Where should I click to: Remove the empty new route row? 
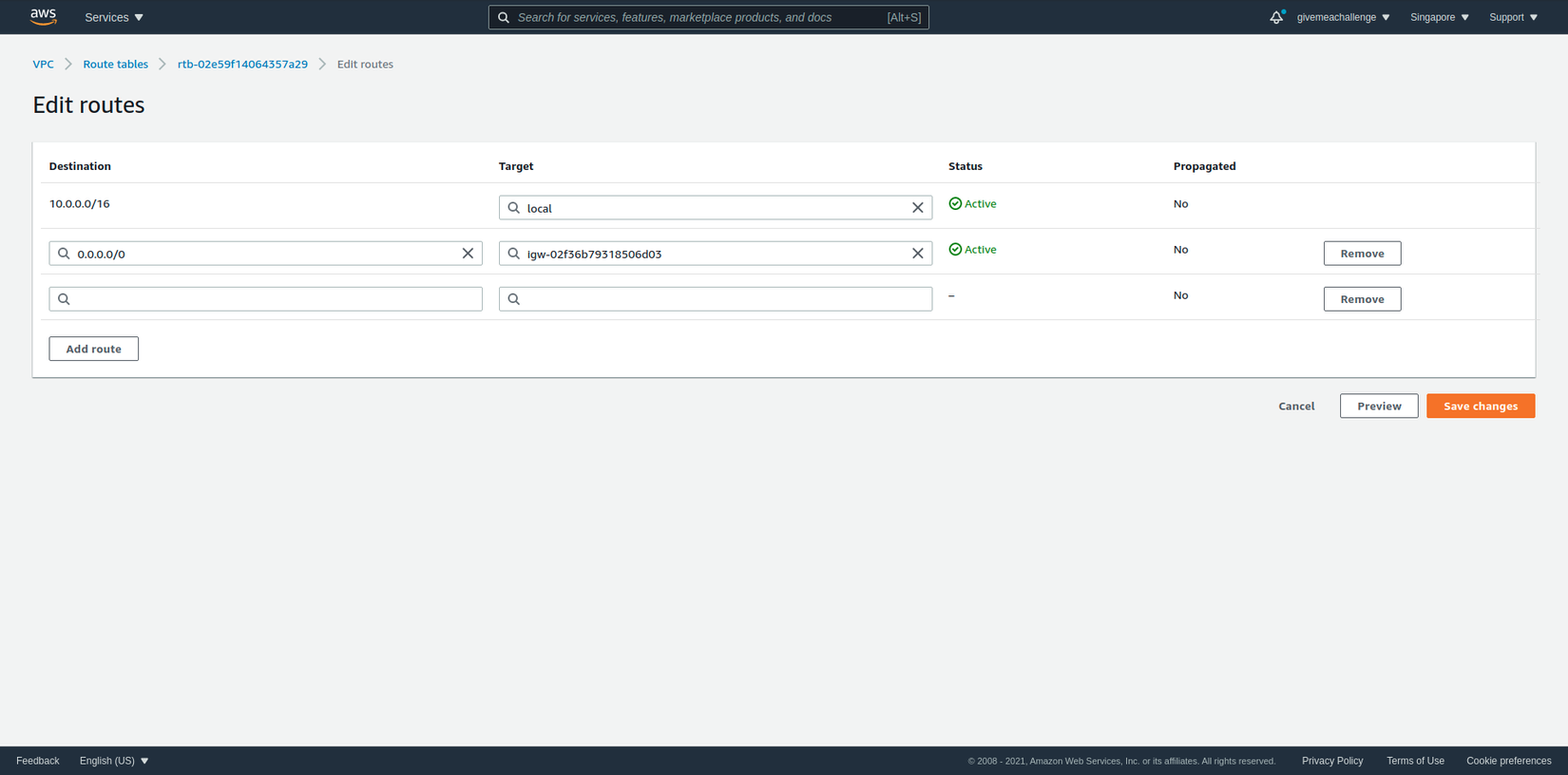click(1362, 299)
